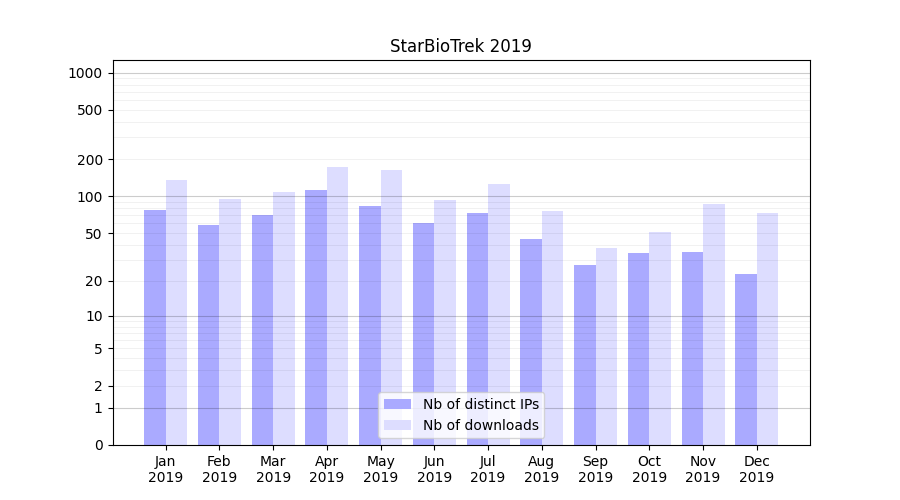Select the 'Nb of distinct IPs' legend label
Viewport: 900px width, 500px height.
point(480,404)
